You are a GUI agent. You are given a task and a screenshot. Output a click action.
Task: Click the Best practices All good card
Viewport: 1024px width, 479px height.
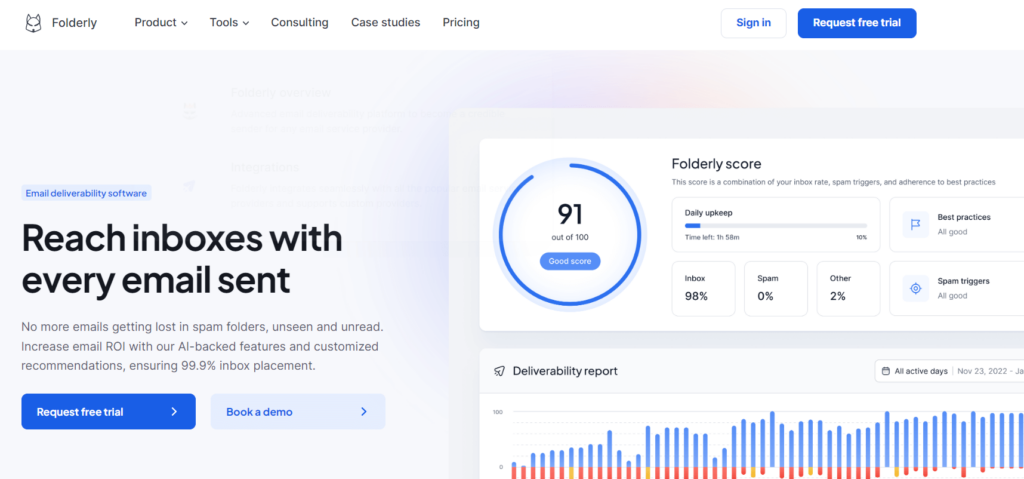pos(957,224)
